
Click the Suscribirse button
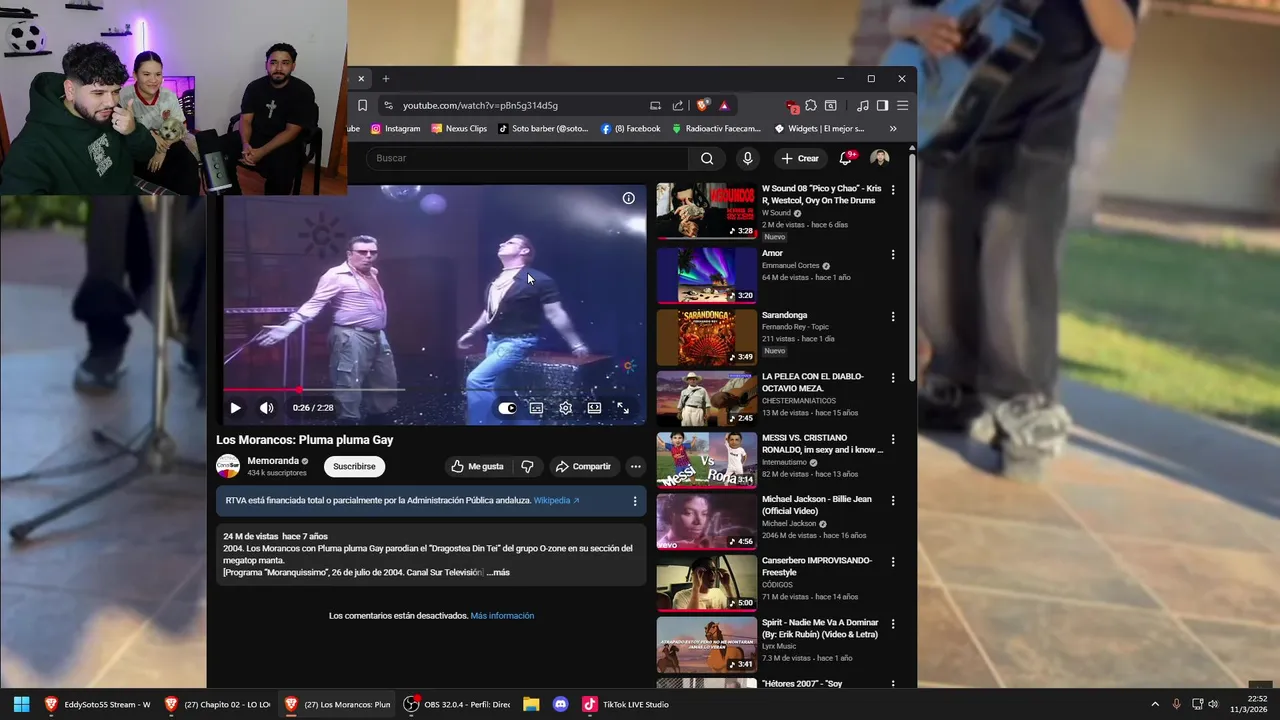[354, 466]
